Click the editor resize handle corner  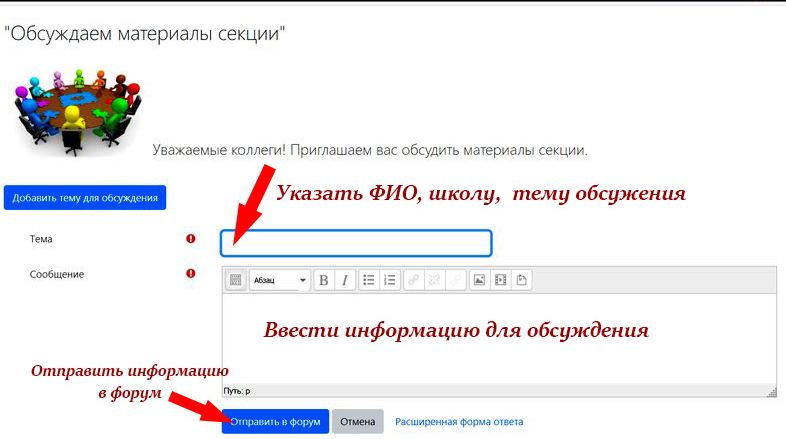[771, 392]
